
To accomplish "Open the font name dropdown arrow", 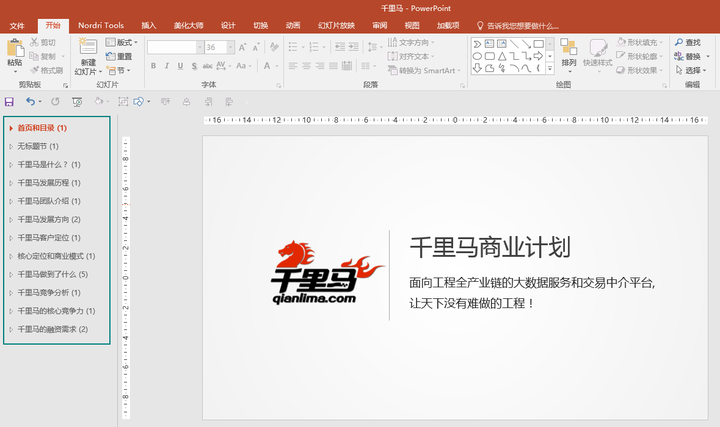I will tap(200, 47).
